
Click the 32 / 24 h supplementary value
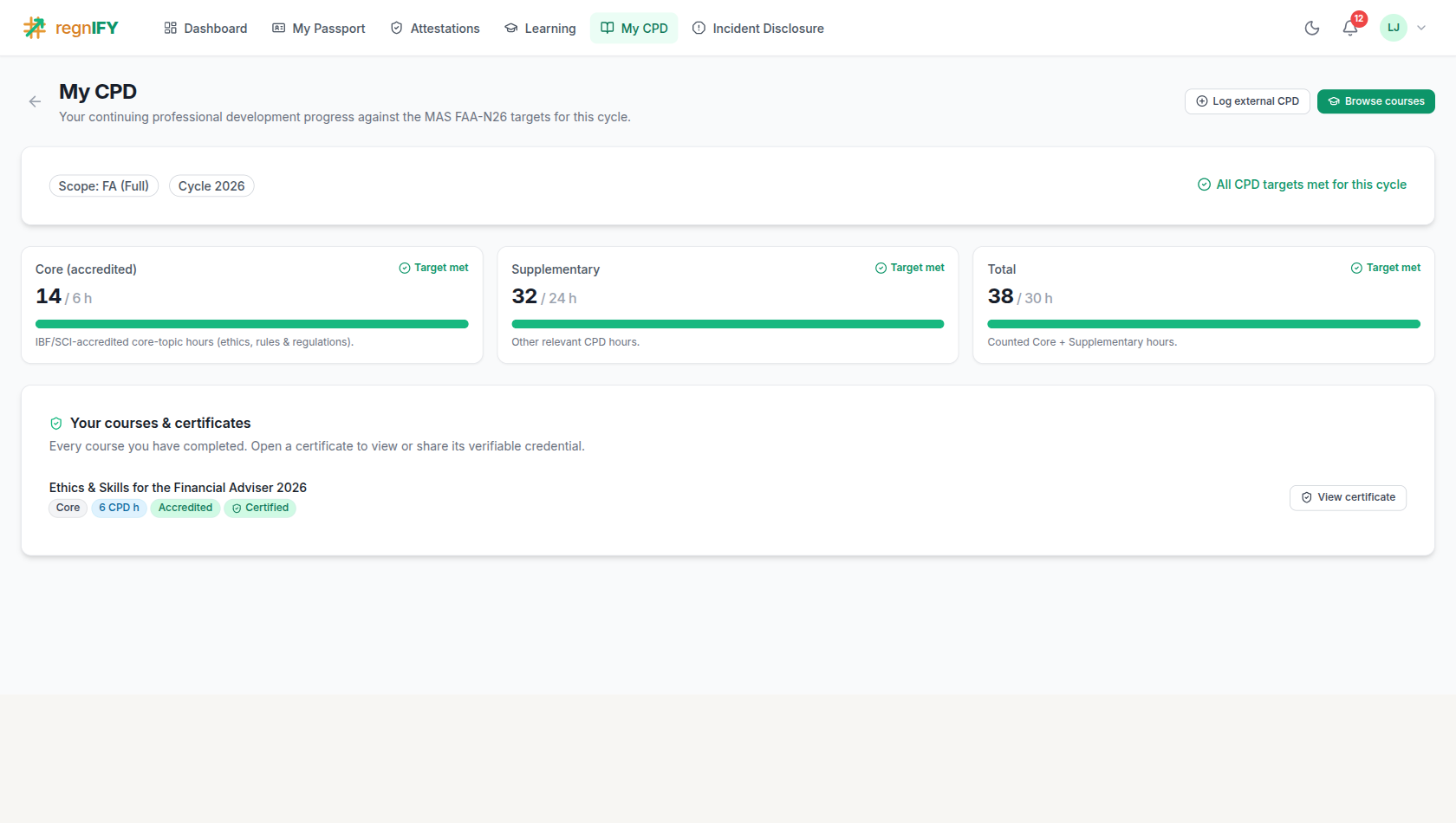pyautogui.click(x=544, y=296)
